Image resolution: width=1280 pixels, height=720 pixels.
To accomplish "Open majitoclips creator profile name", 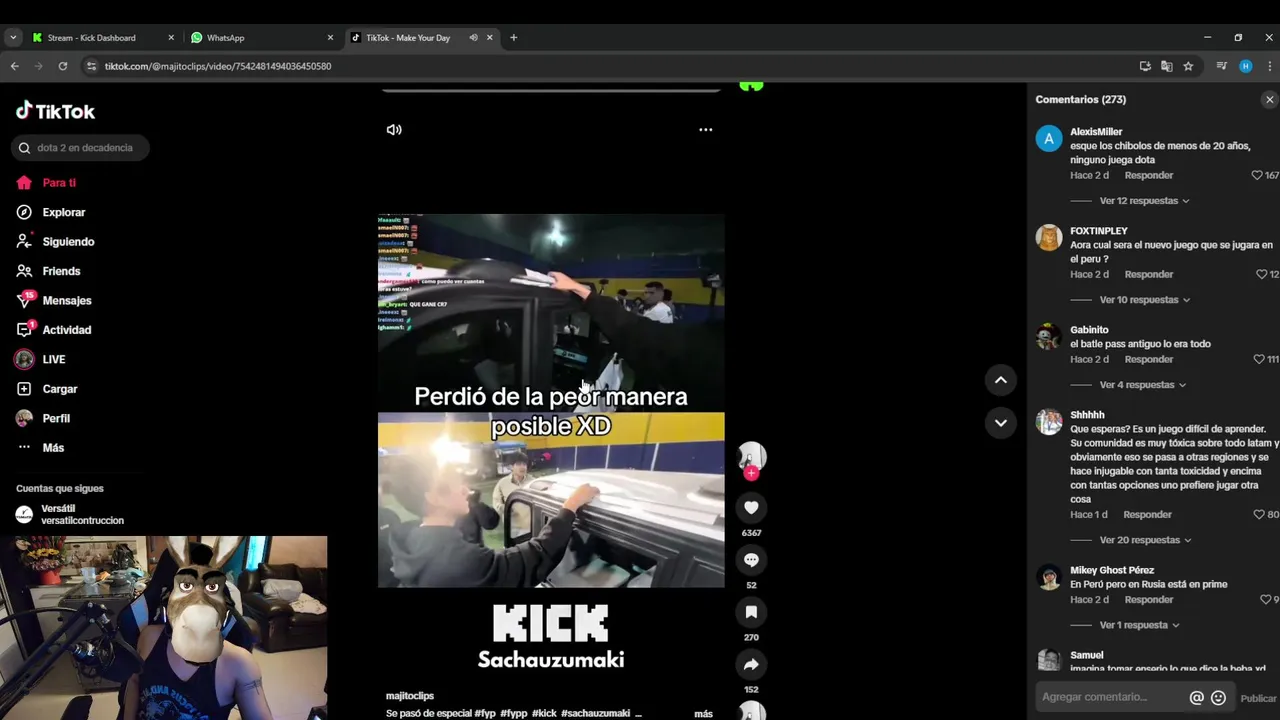I will (410, 696).
